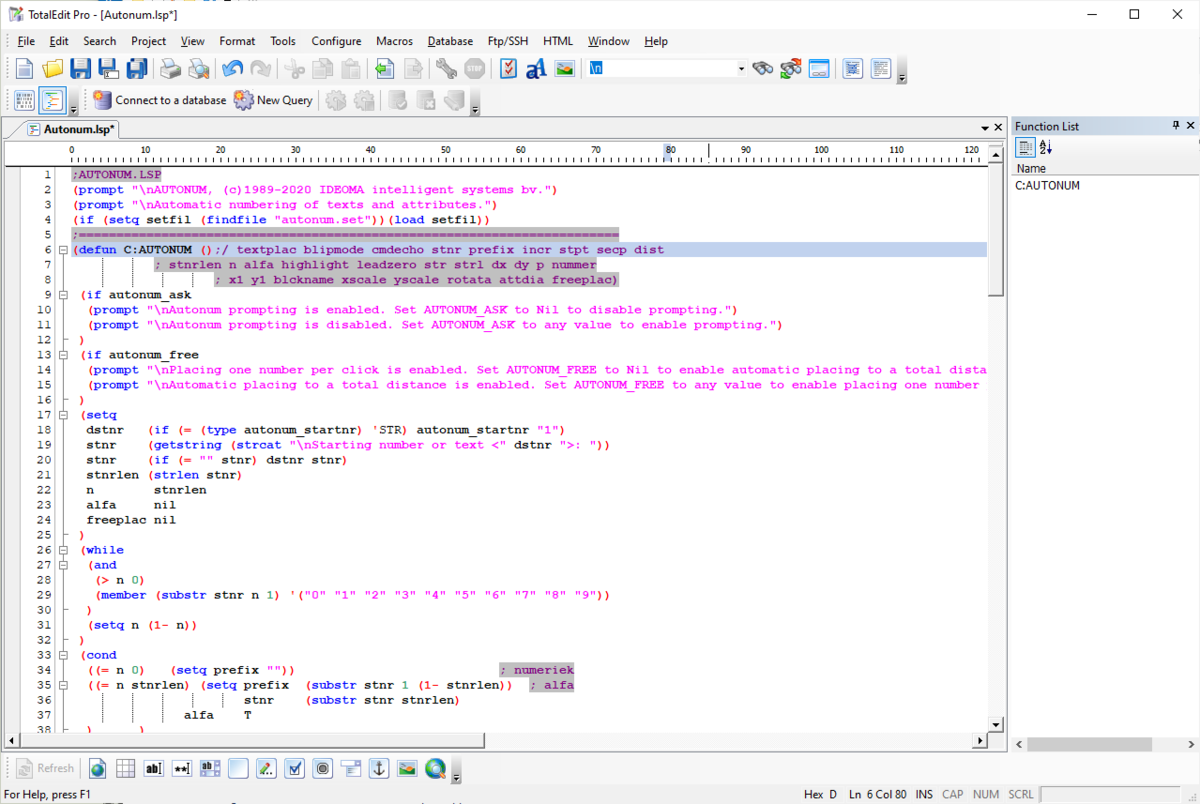1200x804 pixels.
Task: Toggle the Function List panel toolbar button
Action: pyautogui.click(x=52, y=100)
